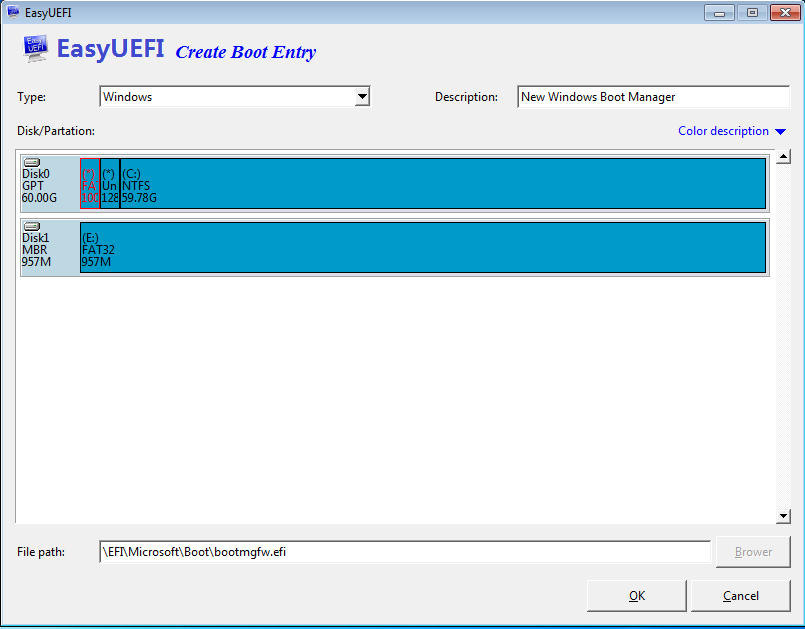This screenshot has width=805, height=629.
Task: Click the File path label
Action: [41, 552]
